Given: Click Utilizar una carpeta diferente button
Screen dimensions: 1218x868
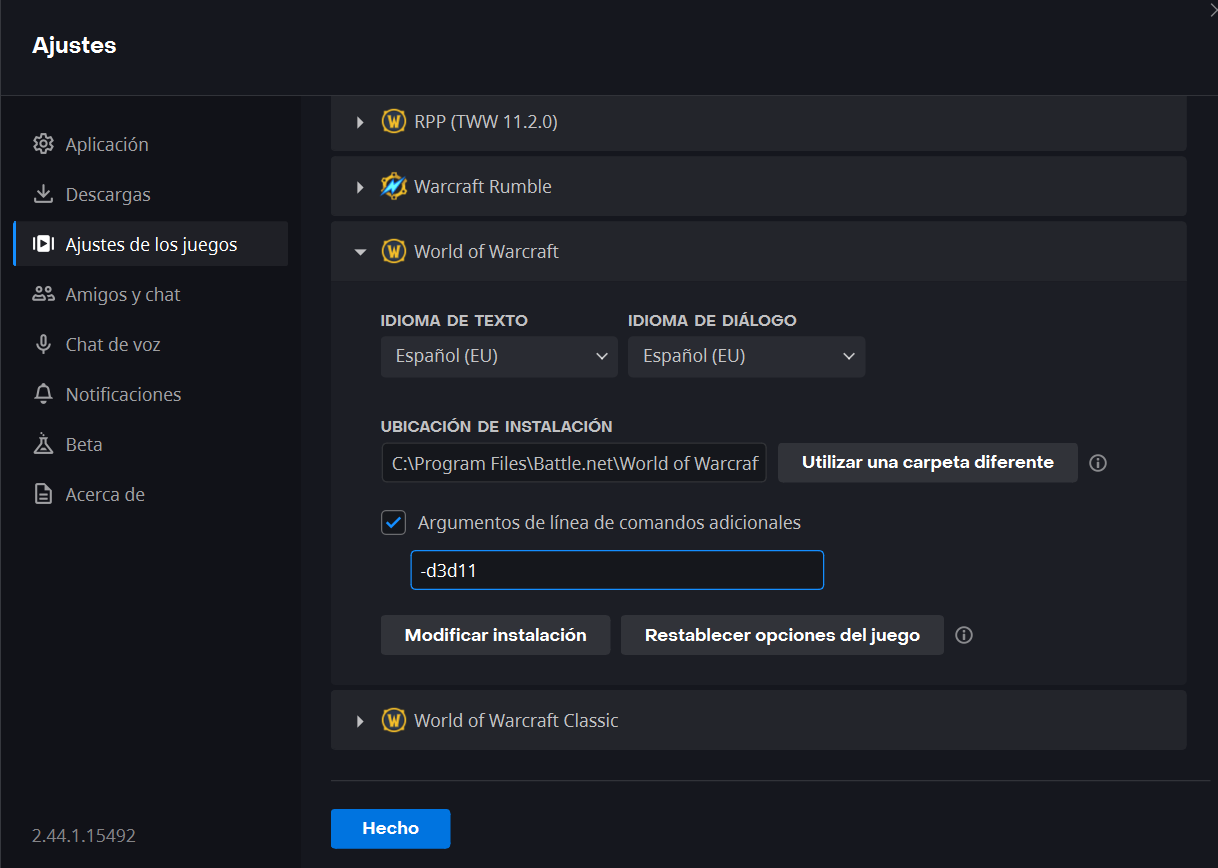Looking at the screenshot, I should point(928,463).
